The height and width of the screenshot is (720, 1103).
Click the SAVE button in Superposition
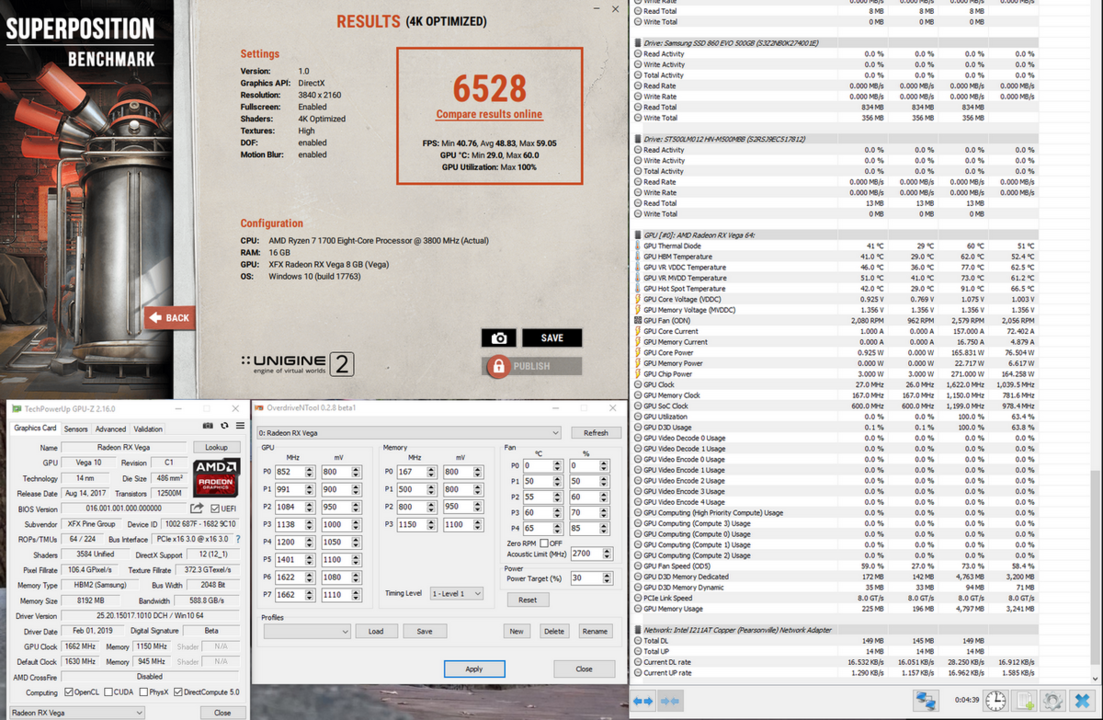click(x=552, y=338)
